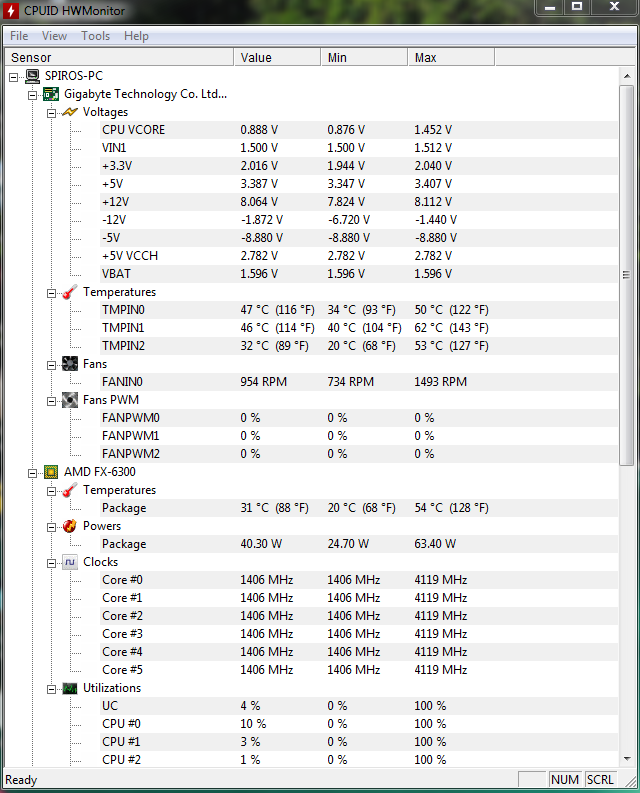Minimize the HWMonitor window
This screenshot has height=793, width=640.
coord(550,7)
